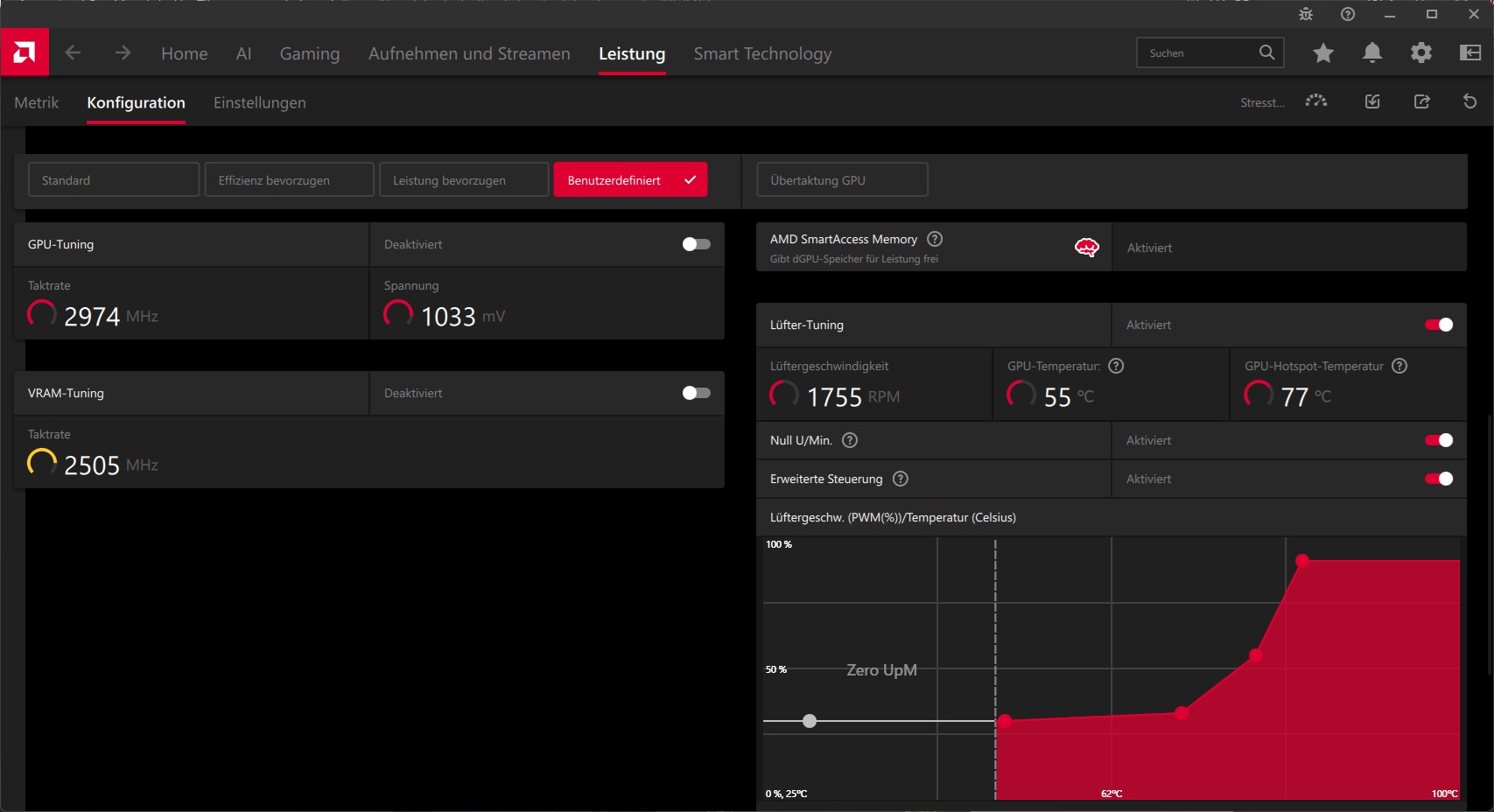Select the Leistung tab

pyautogui.click(x=632, y=53)
